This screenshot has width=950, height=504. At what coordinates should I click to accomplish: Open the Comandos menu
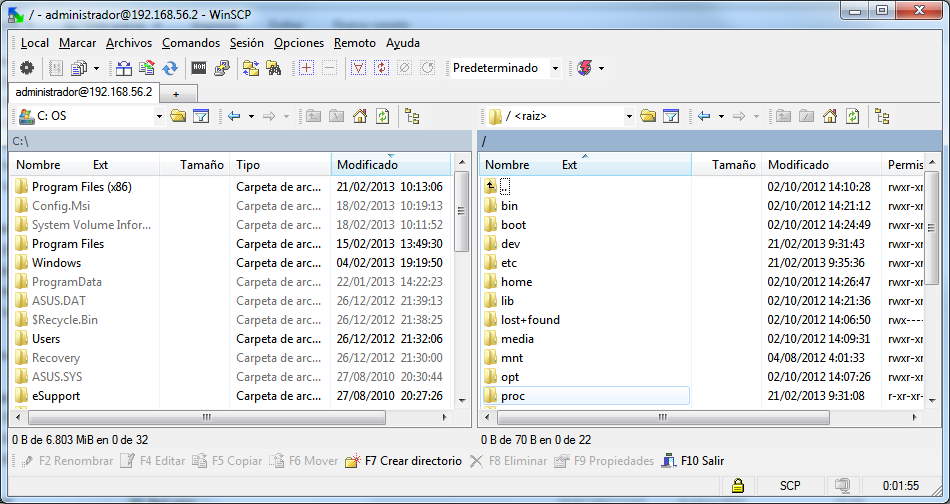(x=191, y=43)
